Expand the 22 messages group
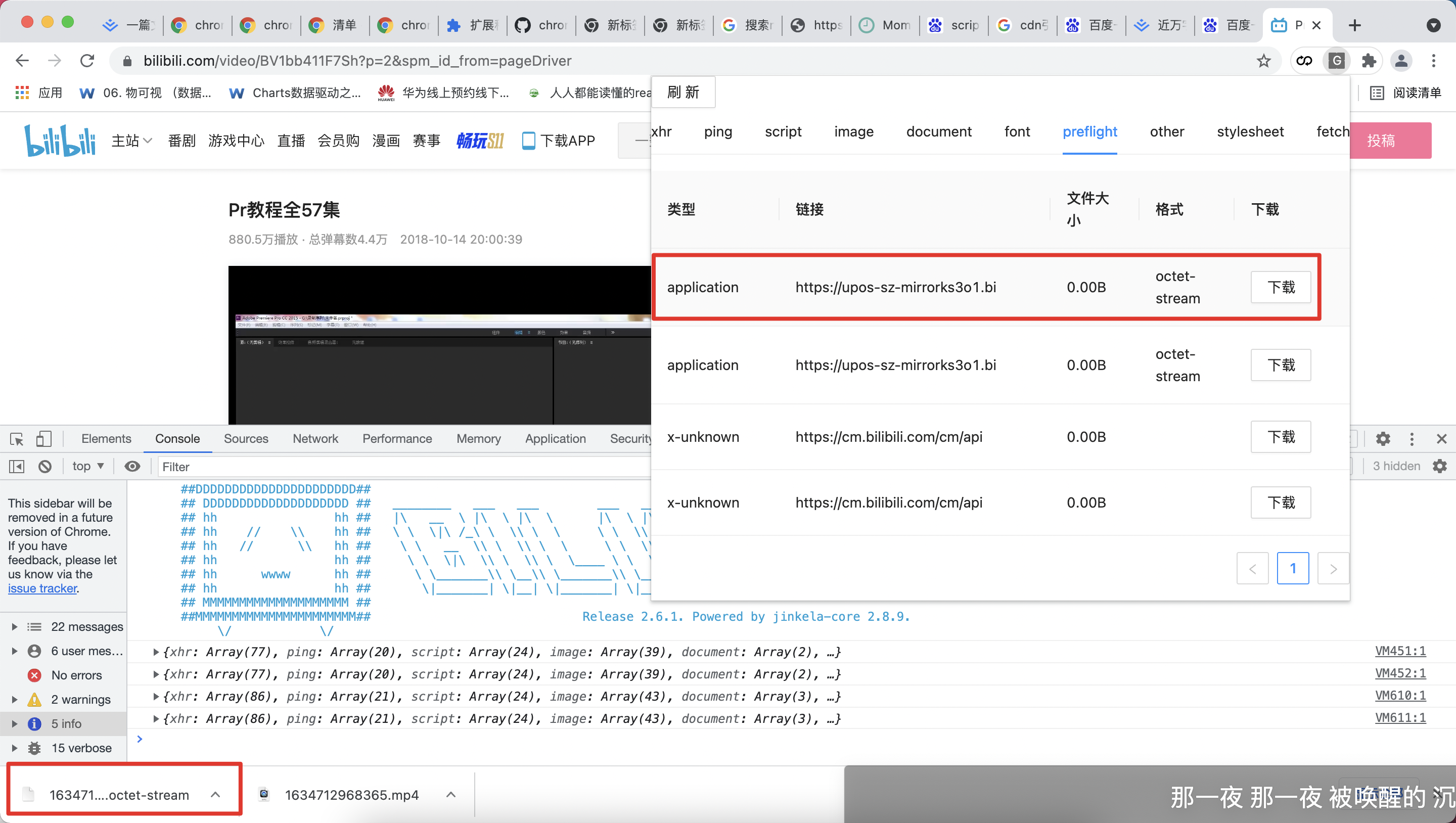Viewport: 1456px width, 823px height. 15,627
